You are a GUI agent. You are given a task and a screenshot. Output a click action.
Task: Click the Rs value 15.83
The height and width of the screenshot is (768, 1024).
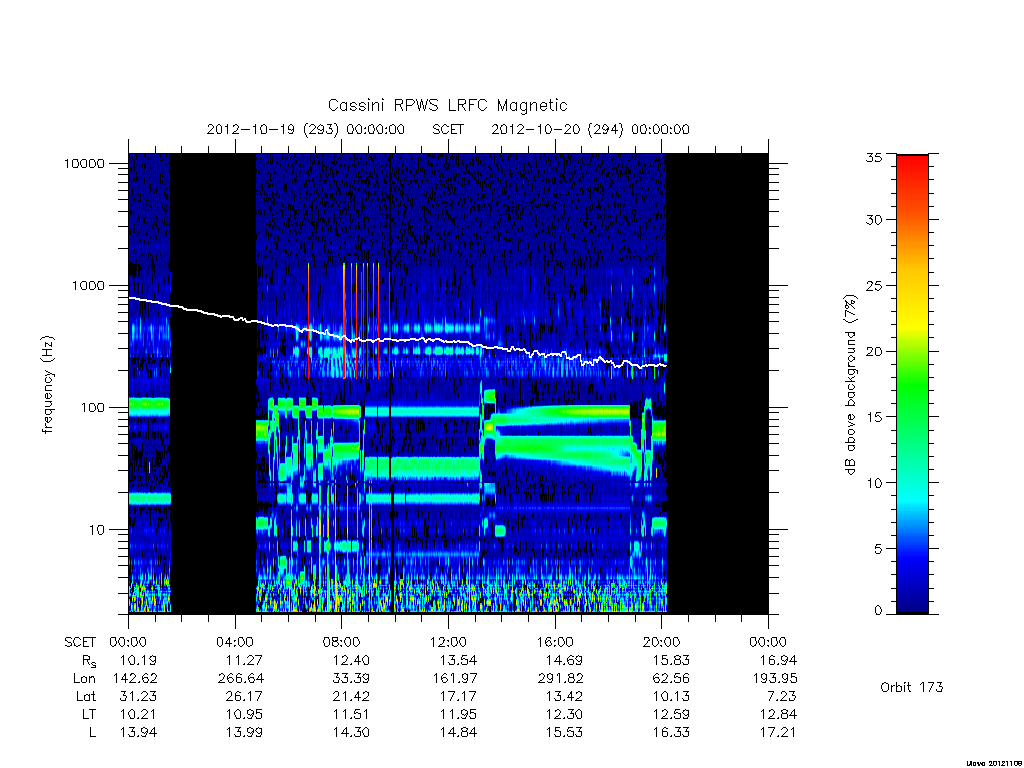point(671,660)
